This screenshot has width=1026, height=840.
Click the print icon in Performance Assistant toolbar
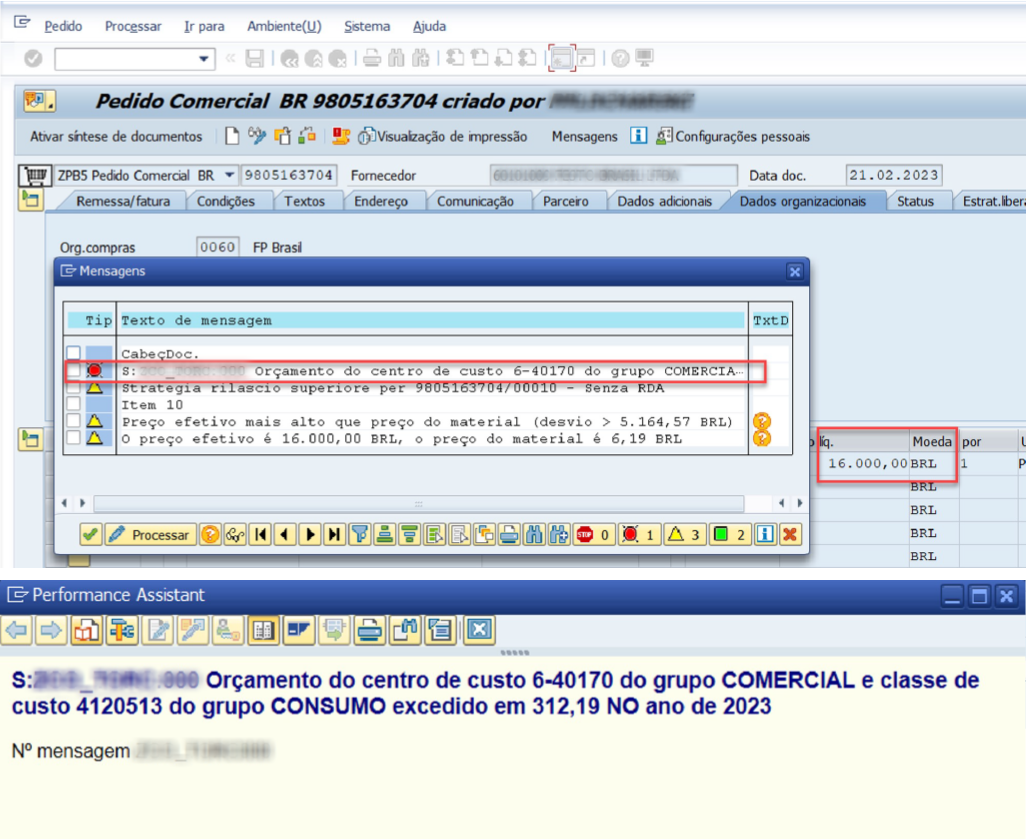pyautogui.click(x=370, y=629)
